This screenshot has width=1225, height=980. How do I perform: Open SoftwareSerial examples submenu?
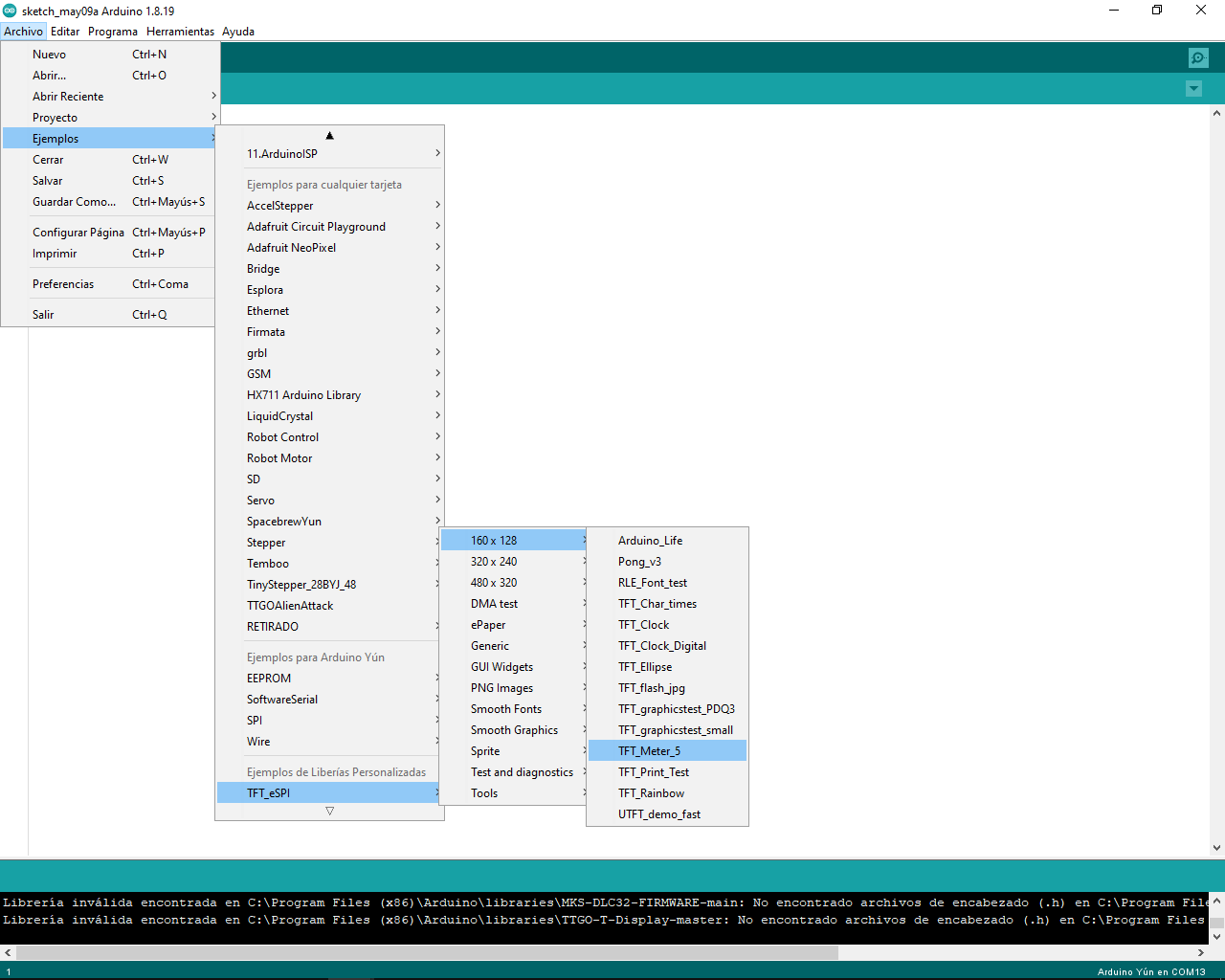tap(328, 700)
